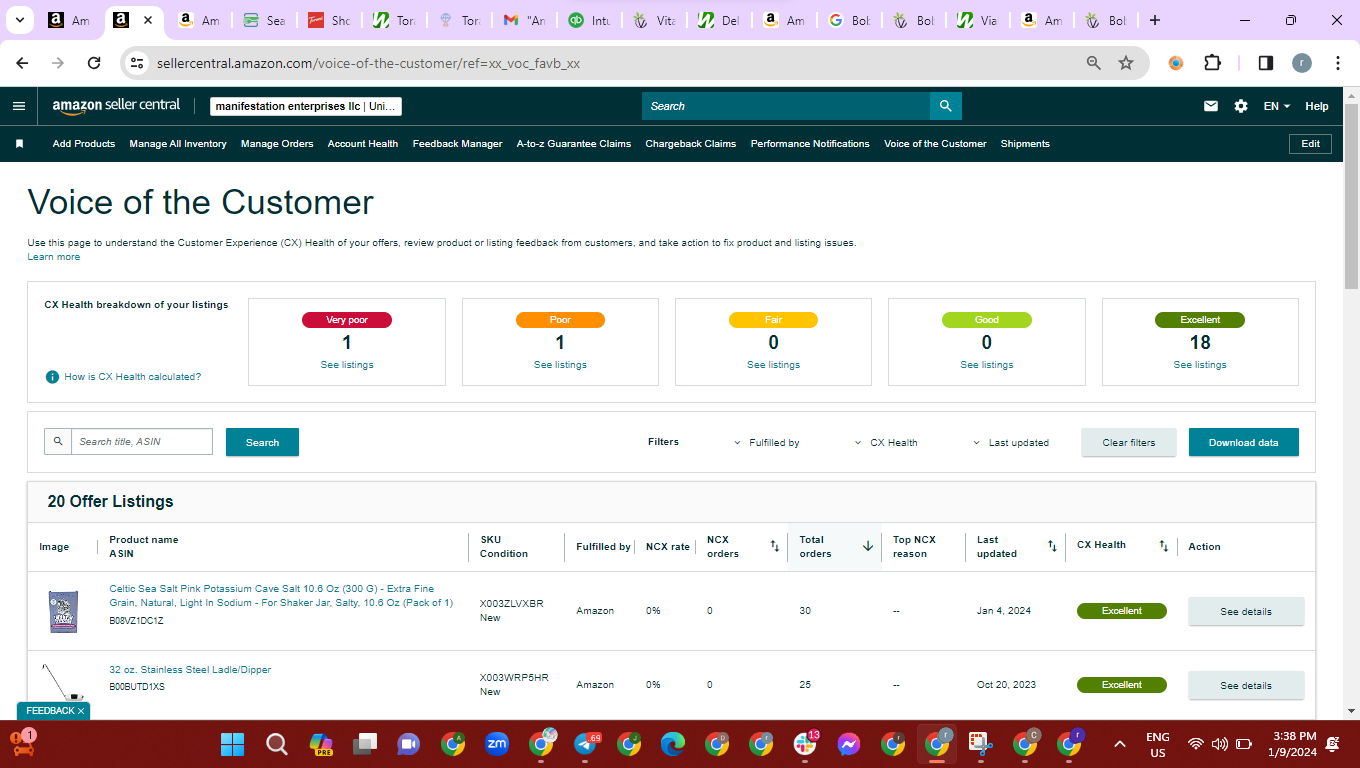Open Performance Notifications
Screen dimensions: 1360x768
(x=810, y=144)
